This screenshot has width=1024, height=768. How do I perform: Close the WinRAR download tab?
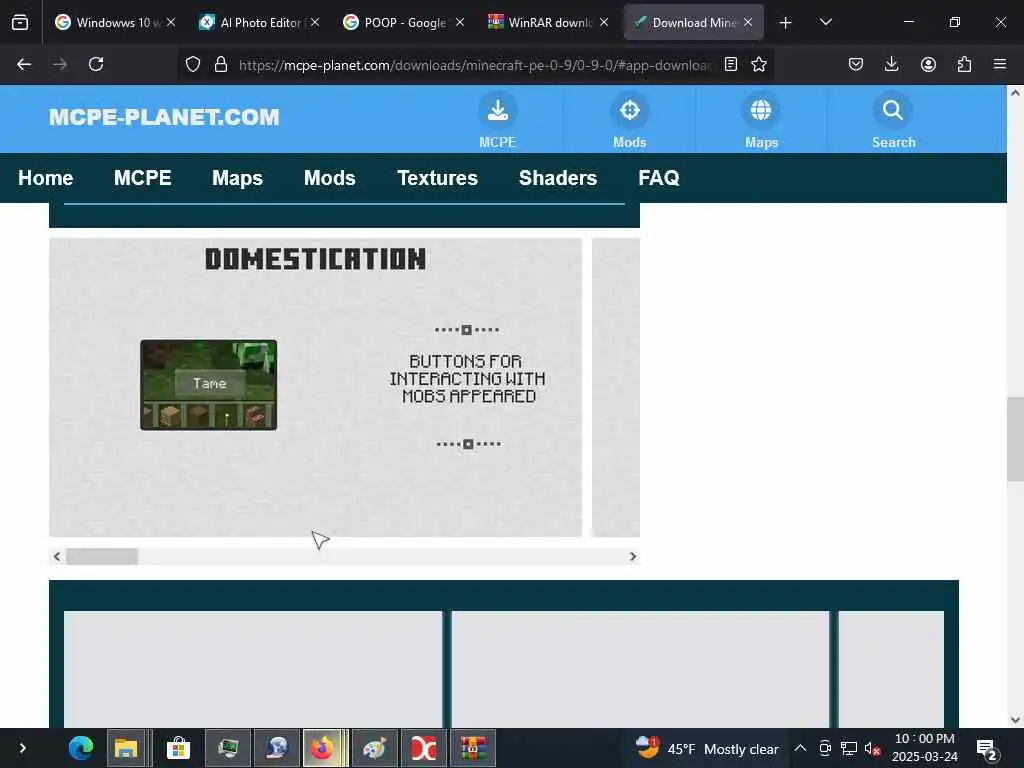click(x=604, y=22)
